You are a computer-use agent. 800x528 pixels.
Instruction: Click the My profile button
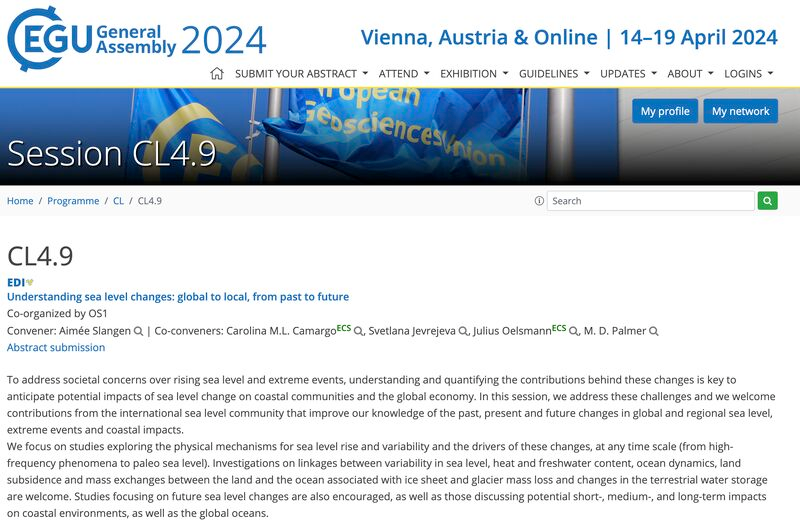tap(665, 111)
